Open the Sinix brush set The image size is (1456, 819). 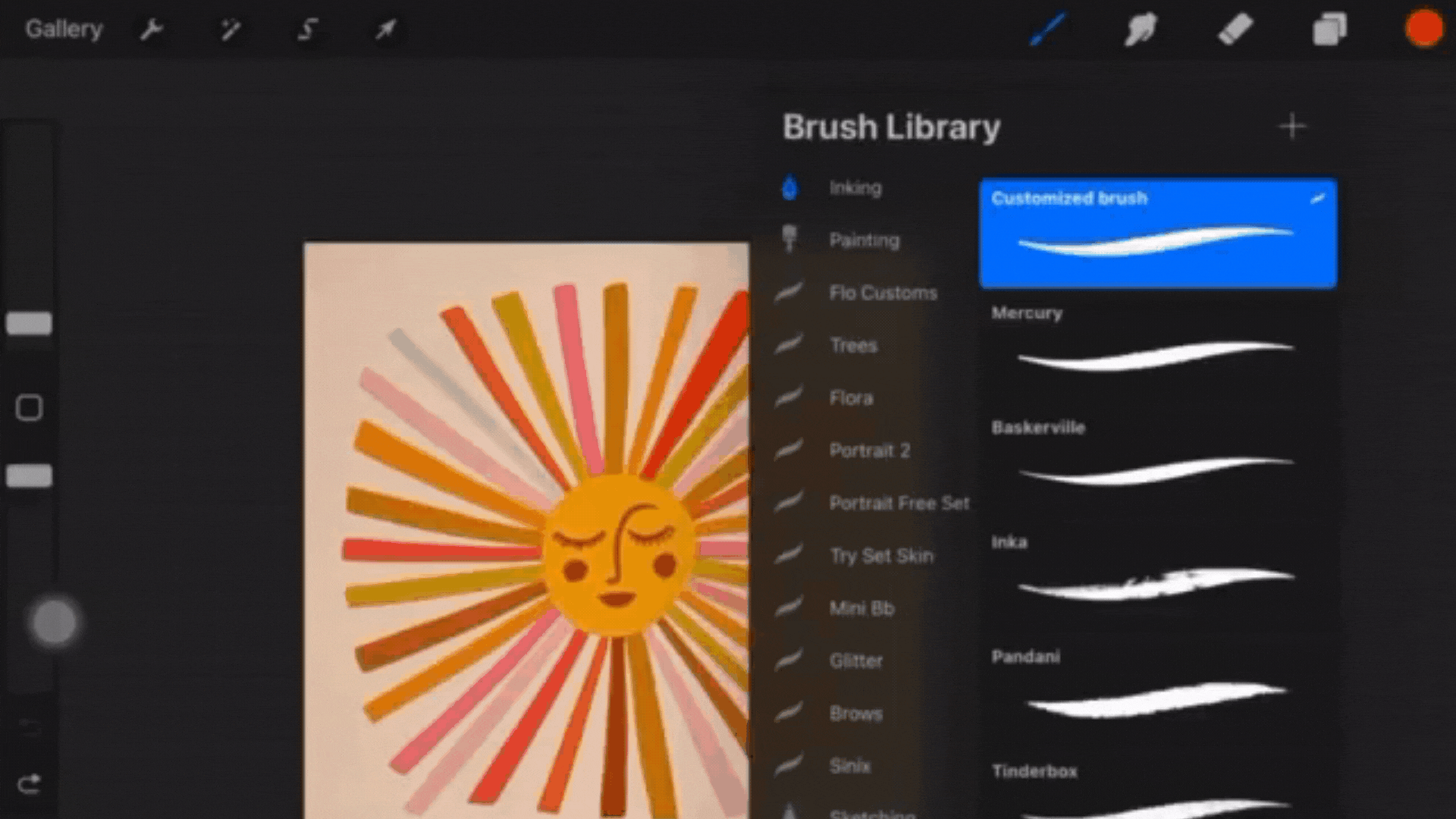(x=849, y=766)
